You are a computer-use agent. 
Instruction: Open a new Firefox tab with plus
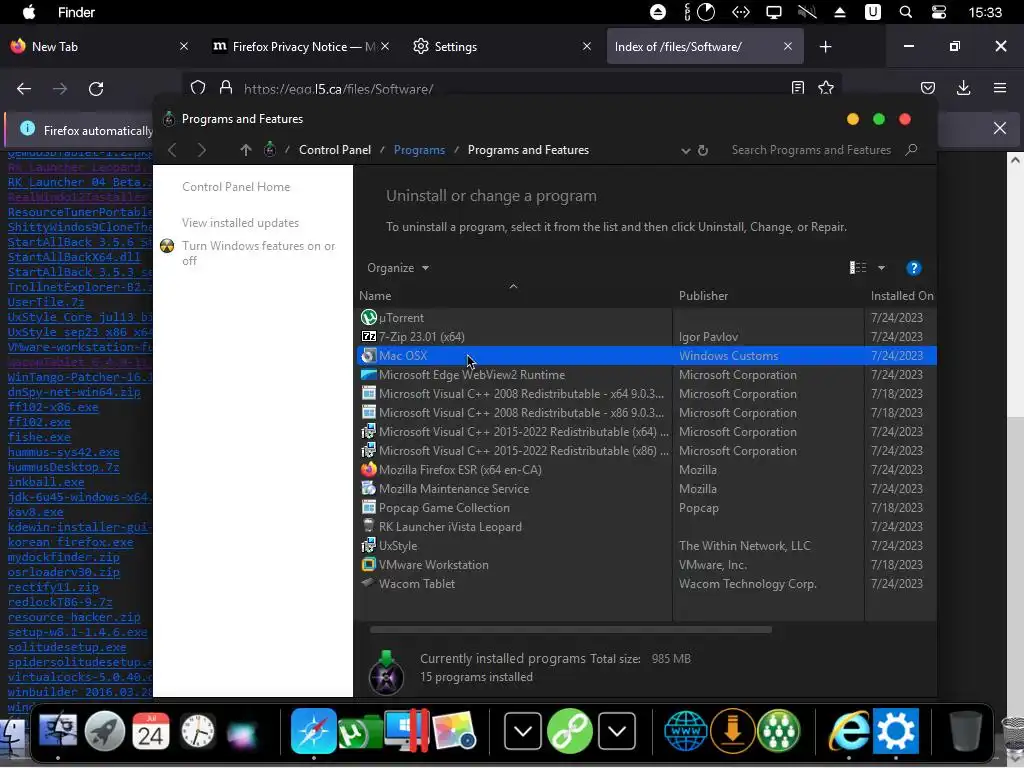825,46
